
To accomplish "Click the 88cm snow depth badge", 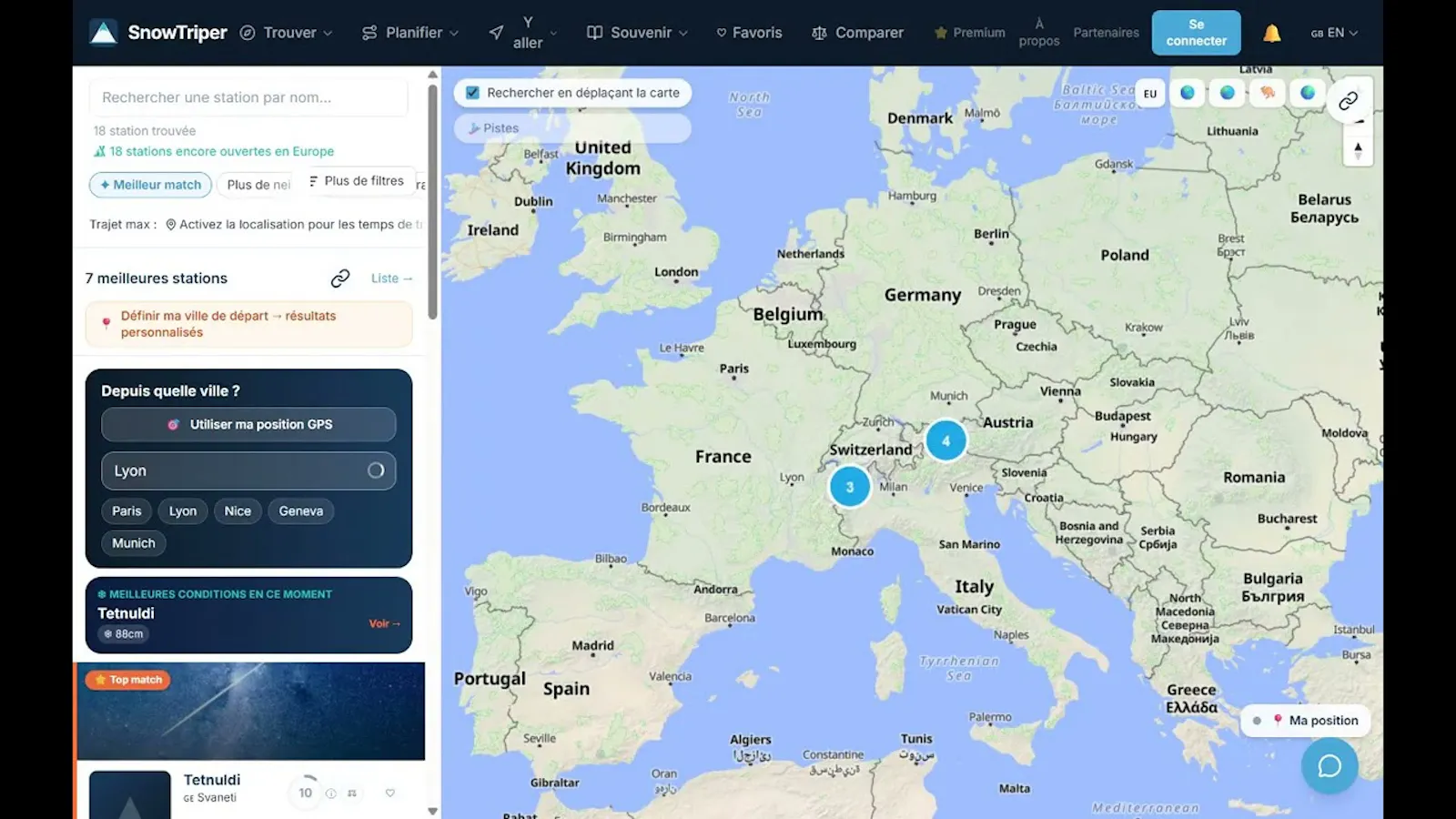I will [x=124, y=634].
